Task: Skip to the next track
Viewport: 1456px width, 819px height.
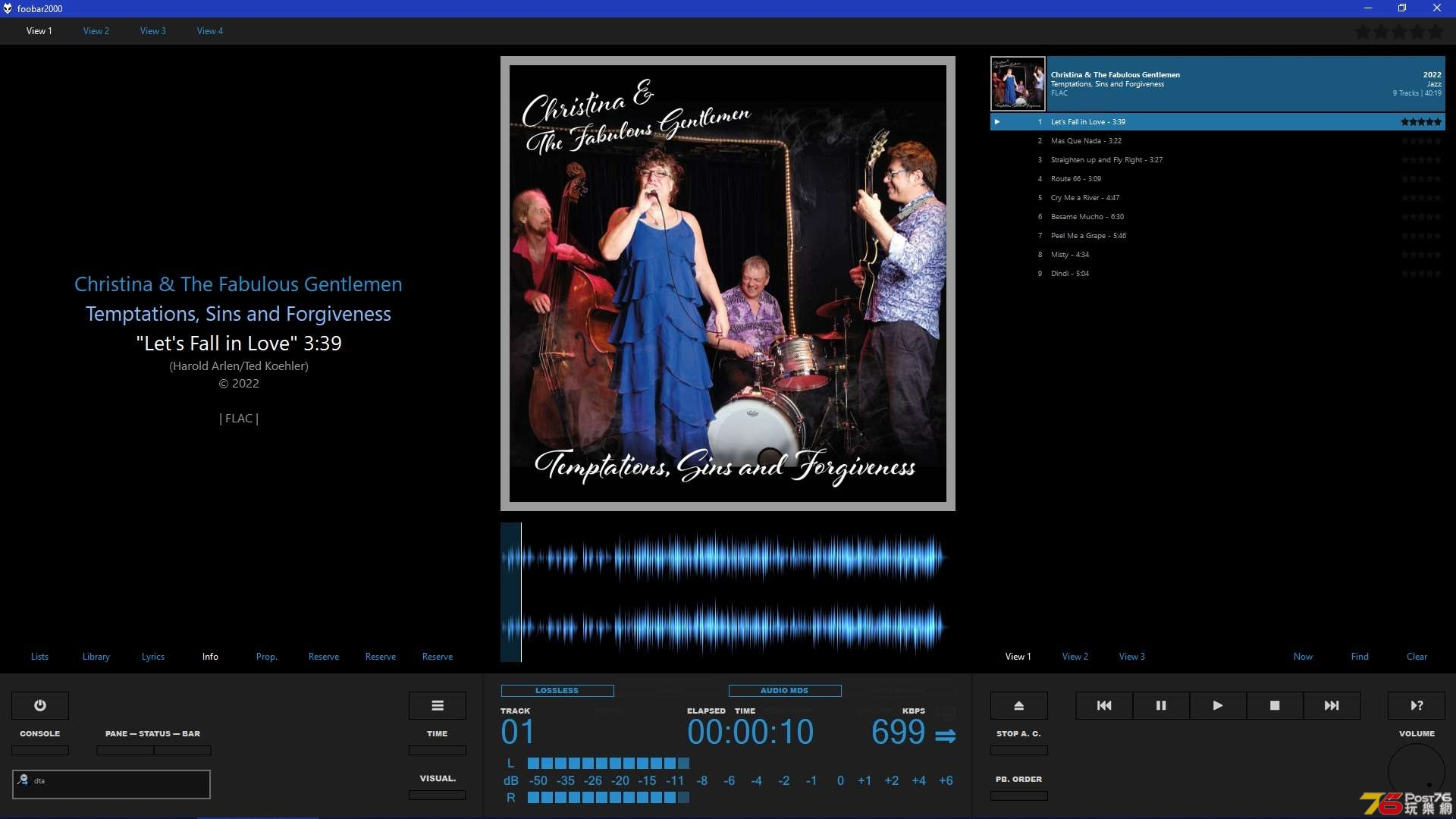Action: (1332, 705)
